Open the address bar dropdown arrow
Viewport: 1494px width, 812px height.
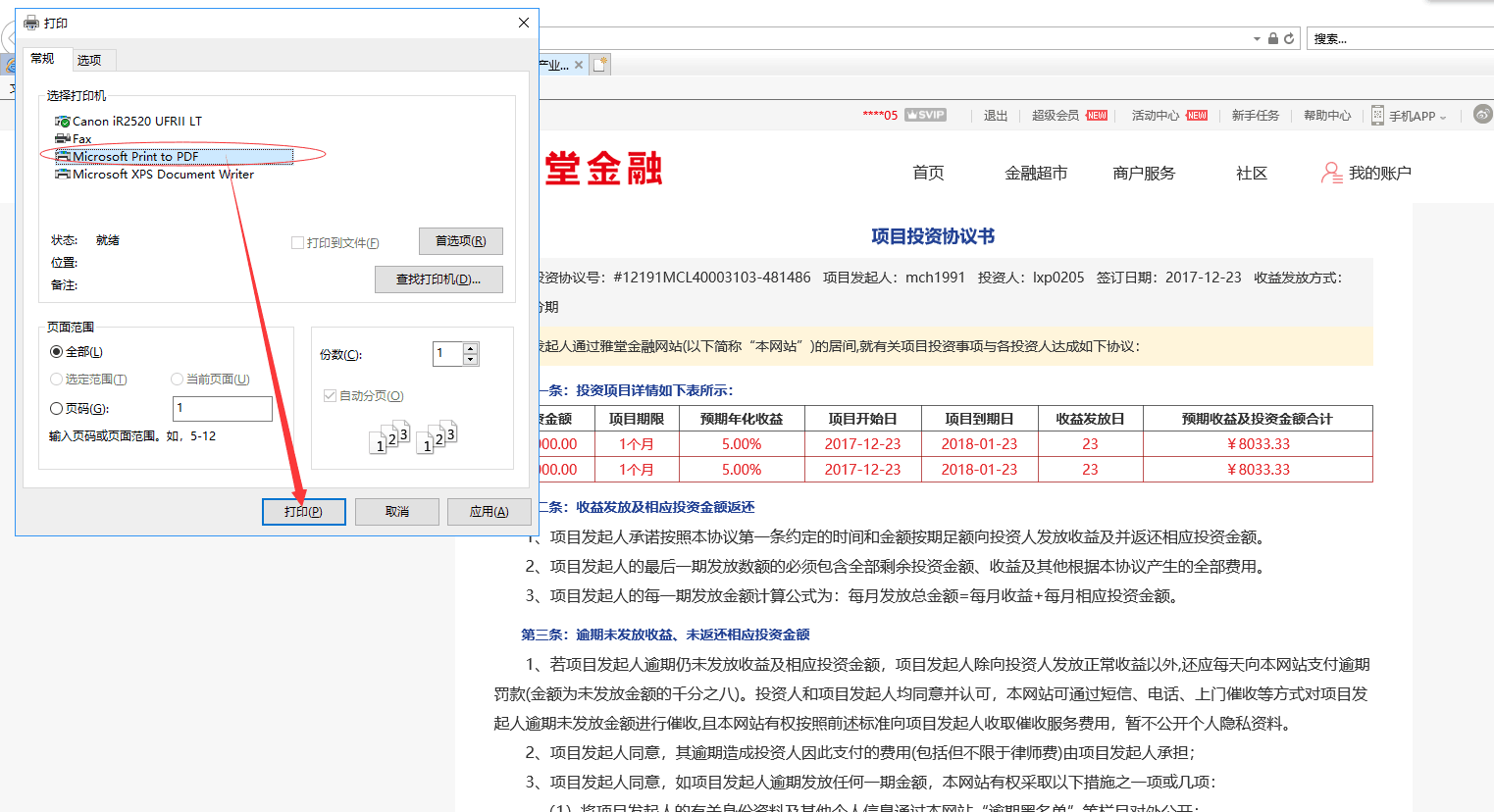pos(1257,39)
